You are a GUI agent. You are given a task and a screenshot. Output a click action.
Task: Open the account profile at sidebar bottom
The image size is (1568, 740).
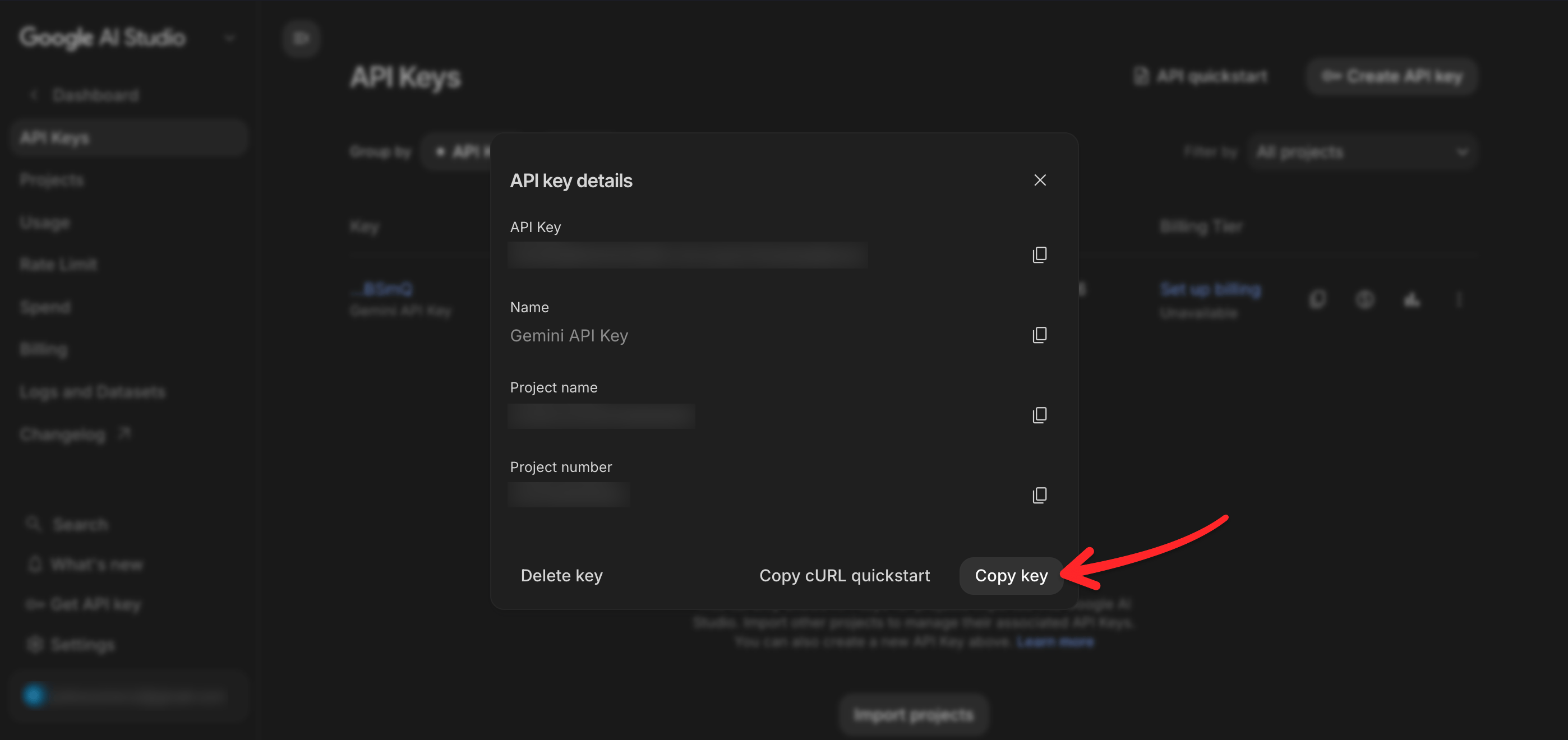tap(128, 696)
